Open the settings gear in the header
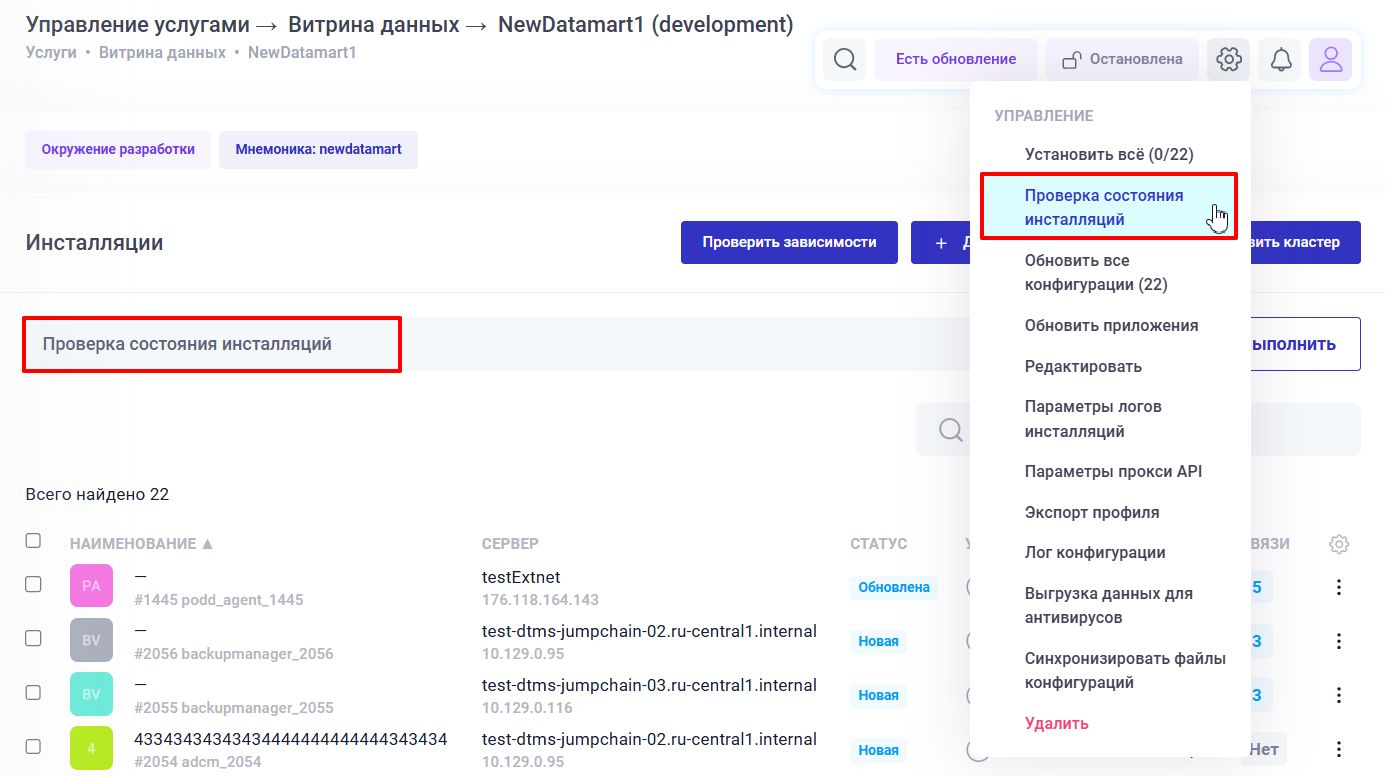The width and height of the screenshot is (1385, 776). (1228, 59)
